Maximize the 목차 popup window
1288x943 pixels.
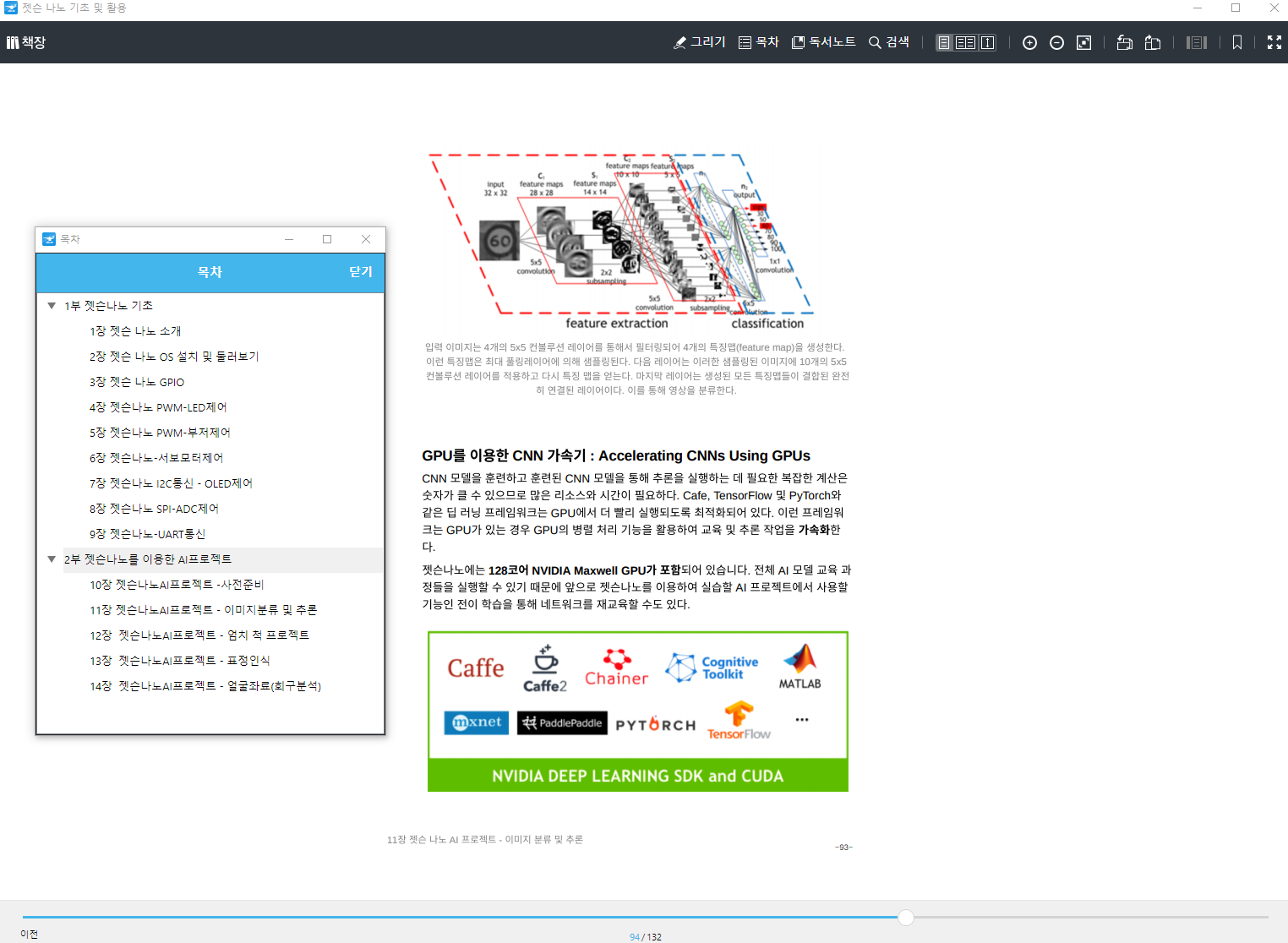[327, 239]
